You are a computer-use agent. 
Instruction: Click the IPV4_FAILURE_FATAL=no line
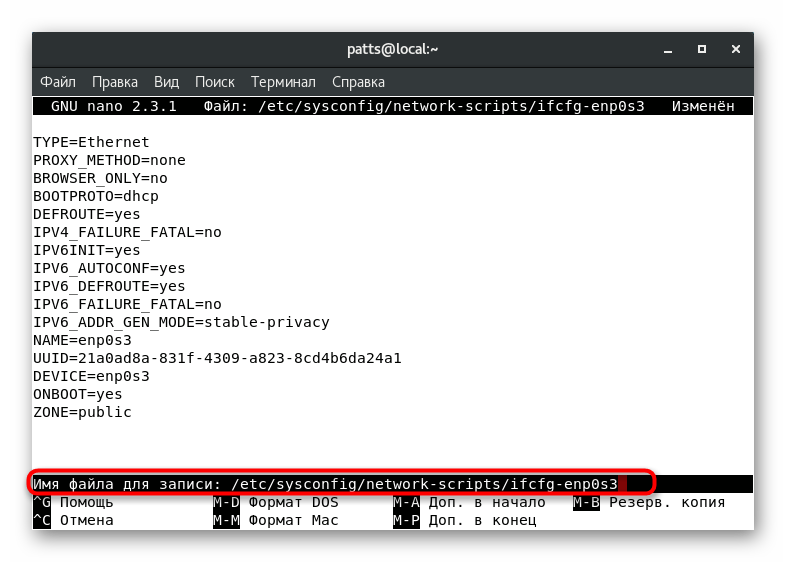click(x=127, y=233)
